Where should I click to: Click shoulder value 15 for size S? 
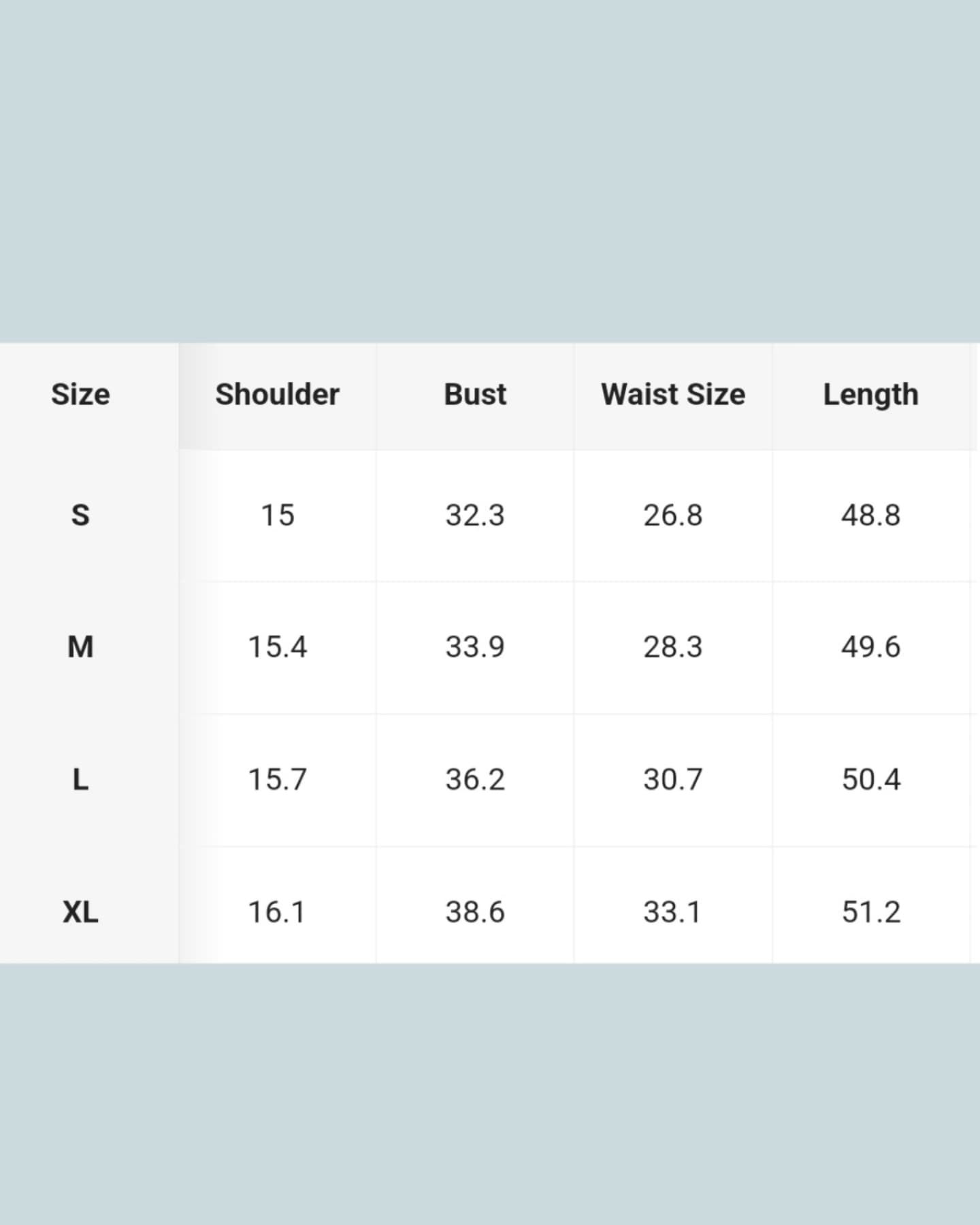click(x=277, y=515)
